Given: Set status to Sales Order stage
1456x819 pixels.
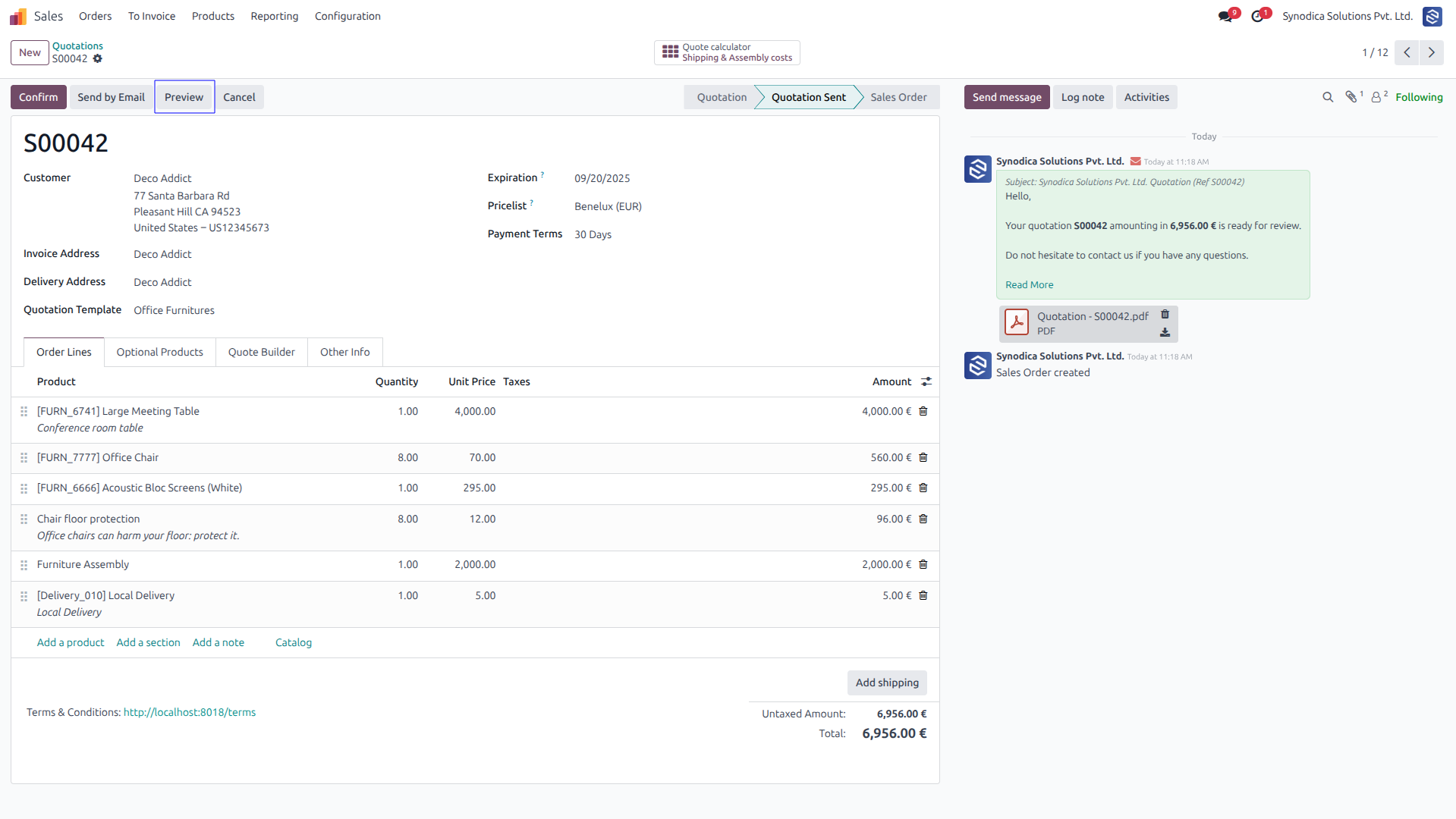Looking at the screenshot, I should [x=898, y=97].
